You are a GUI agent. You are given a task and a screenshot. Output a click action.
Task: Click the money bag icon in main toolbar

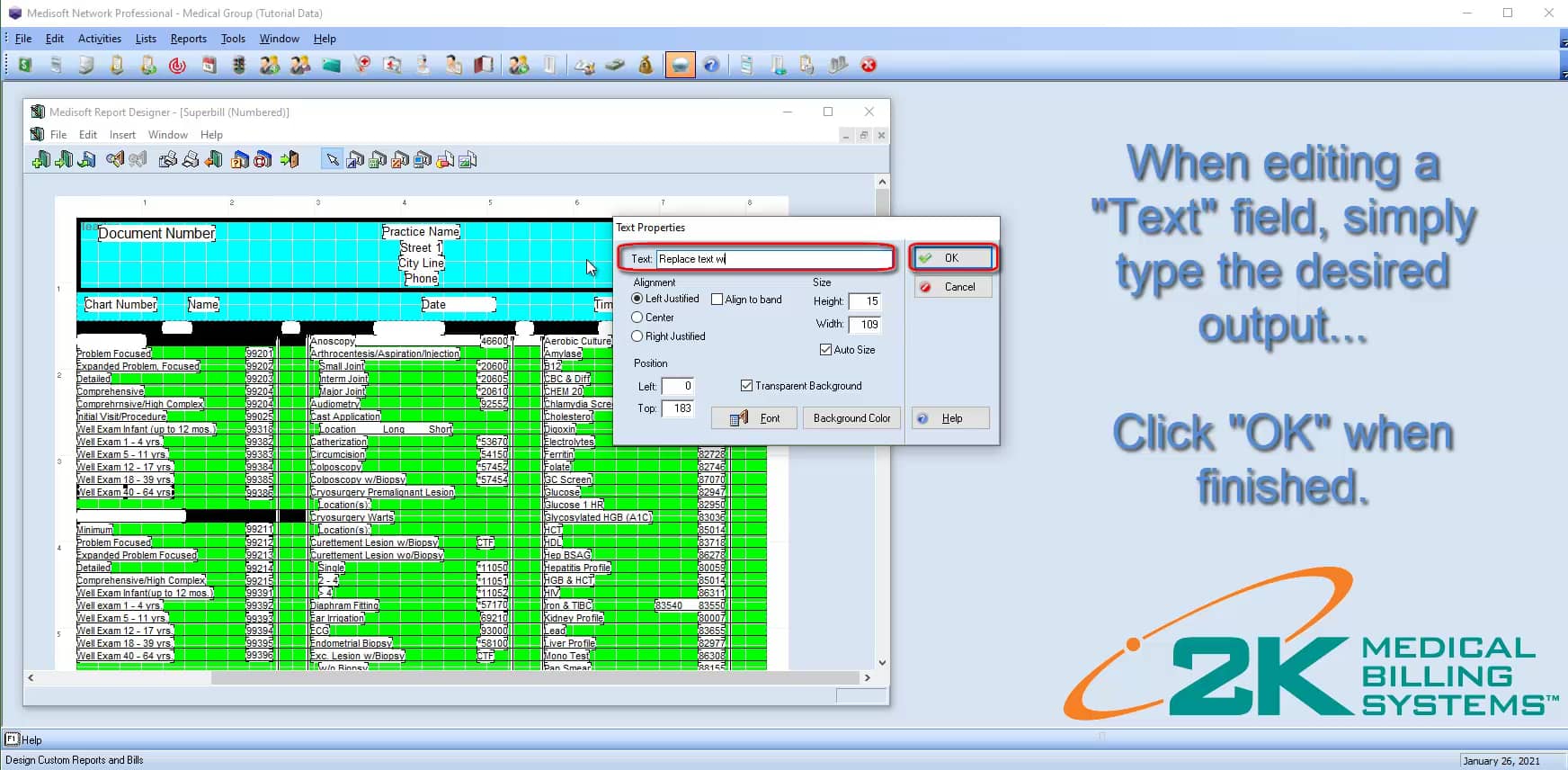[646, 65]
